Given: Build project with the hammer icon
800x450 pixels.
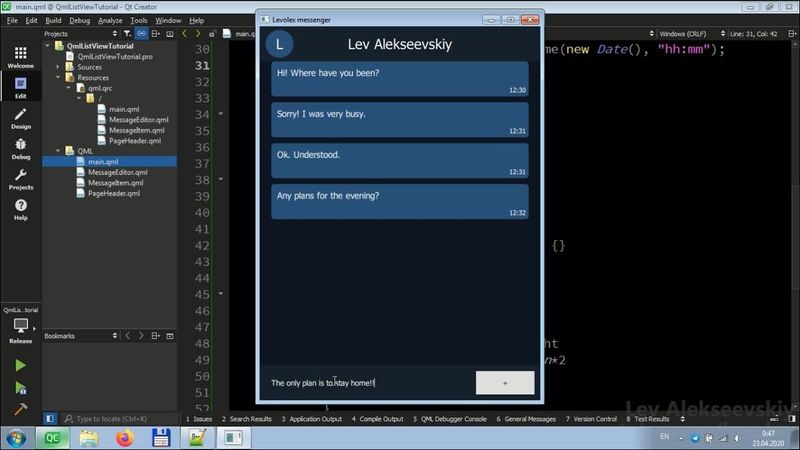Looking at the screenshot, I should (20, 409).
